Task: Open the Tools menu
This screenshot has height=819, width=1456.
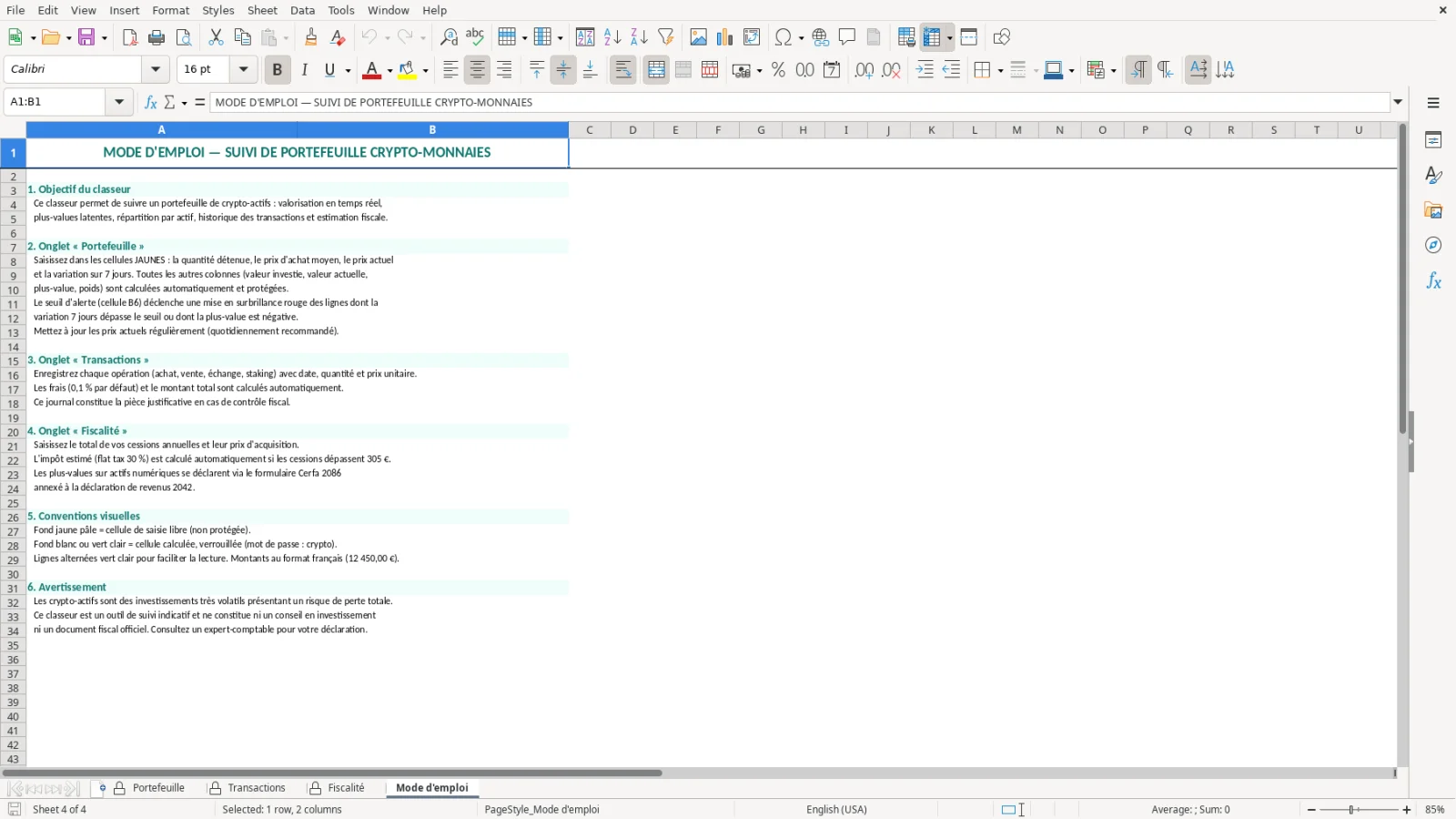Action: (x=341, y=10)
